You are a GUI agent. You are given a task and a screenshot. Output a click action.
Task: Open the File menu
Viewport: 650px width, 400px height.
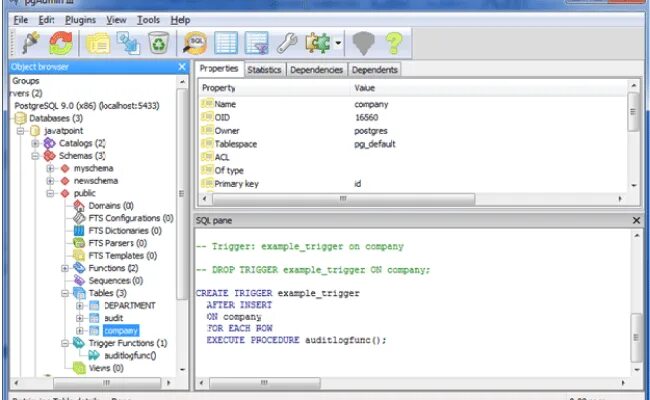pos(21,20)
